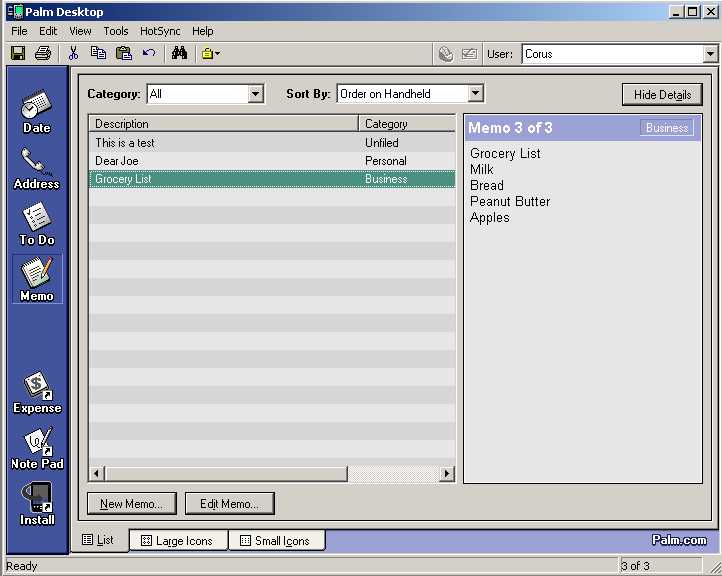Click the Print toolbar icon

pyautogui.click(x=43, y=53)
